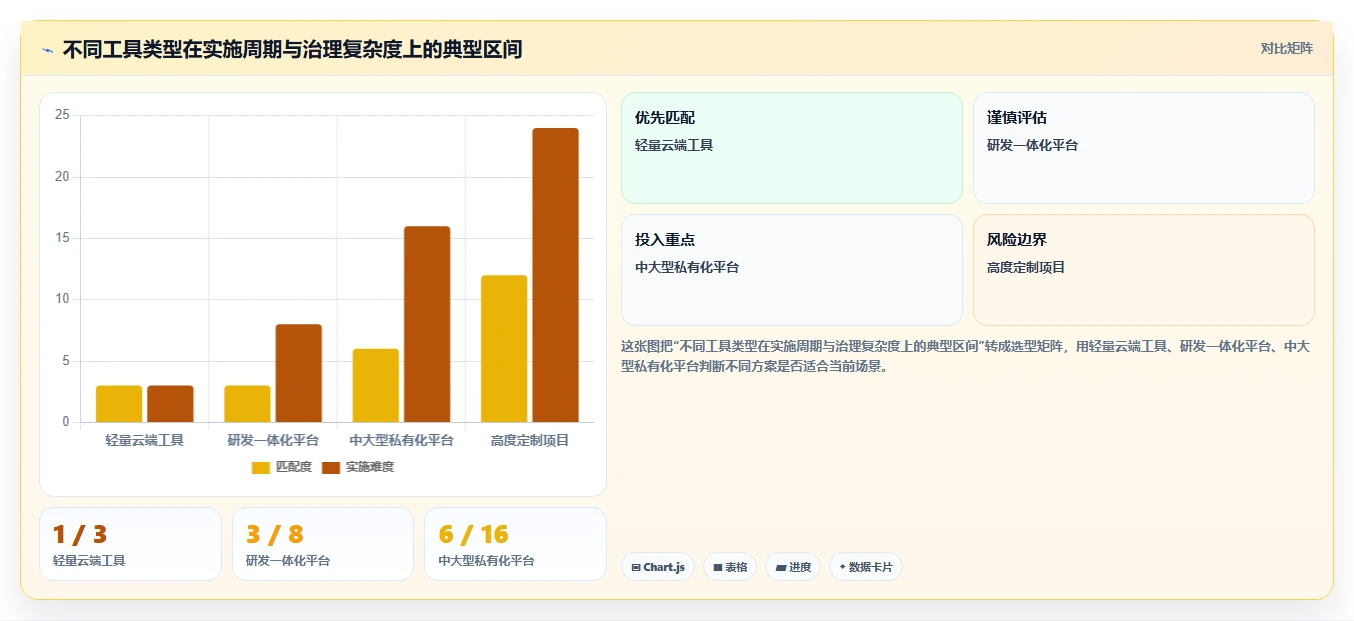Open the 1 / 3 轻量云端工具 stat card
Viewport: 1354px width, 621px height.
[x=130, y=544]
